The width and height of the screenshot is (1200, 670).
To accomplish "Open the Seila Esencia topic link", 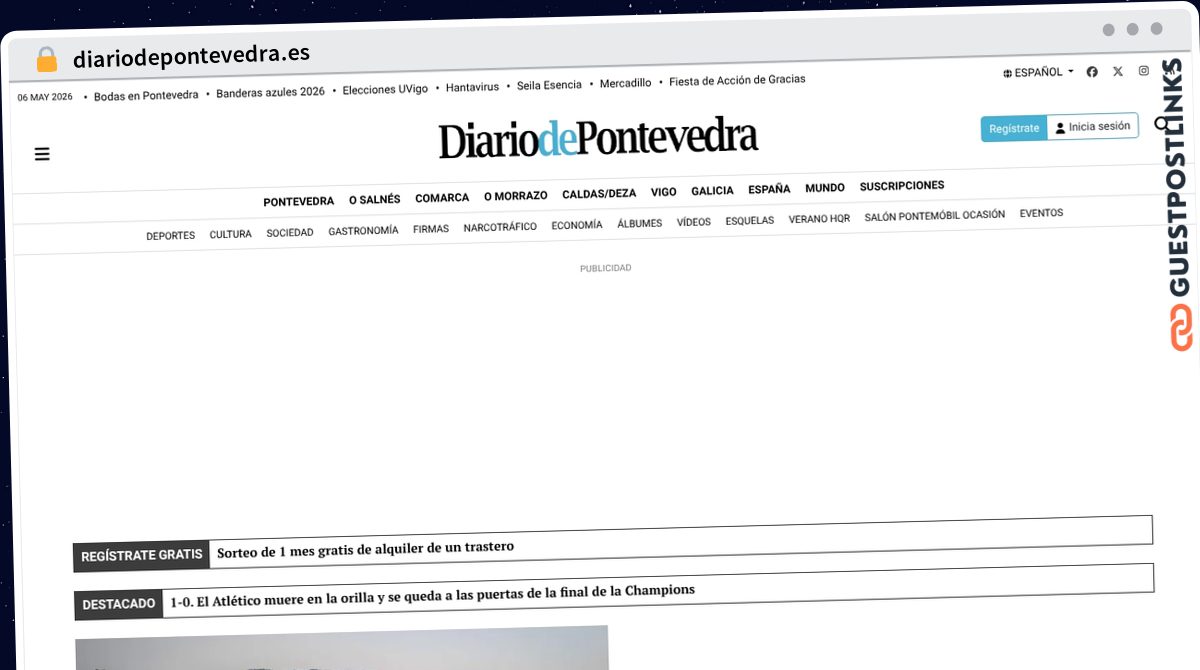I will tap(549, 86).
